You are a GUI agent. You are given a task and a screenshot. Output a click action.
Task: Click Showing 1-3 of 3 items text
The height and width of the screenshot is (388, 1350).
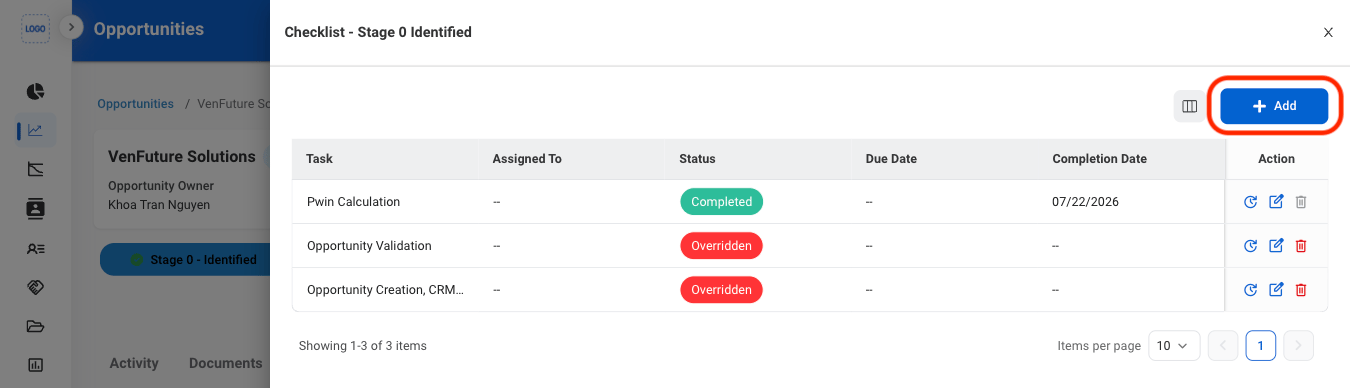363,346
